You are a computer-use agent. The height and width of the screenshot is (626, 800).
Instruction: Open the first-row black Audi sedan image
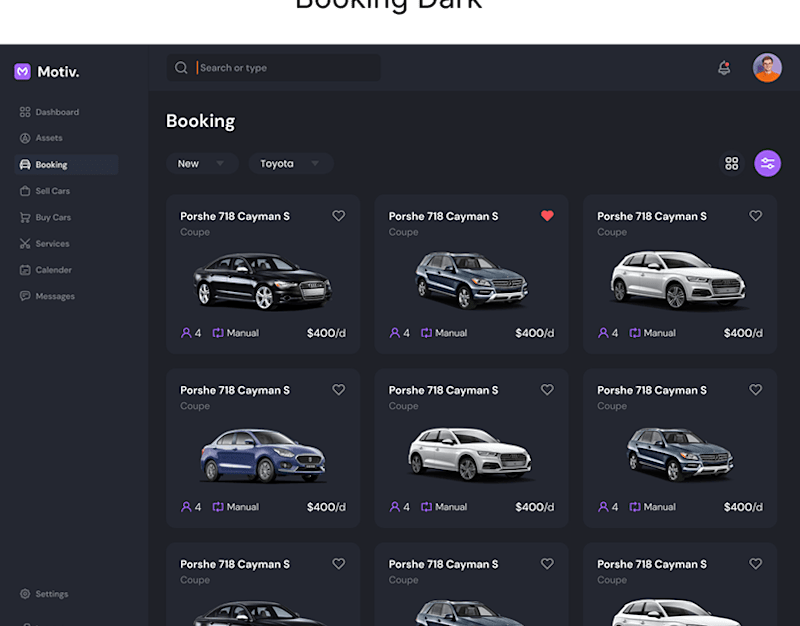262,281
